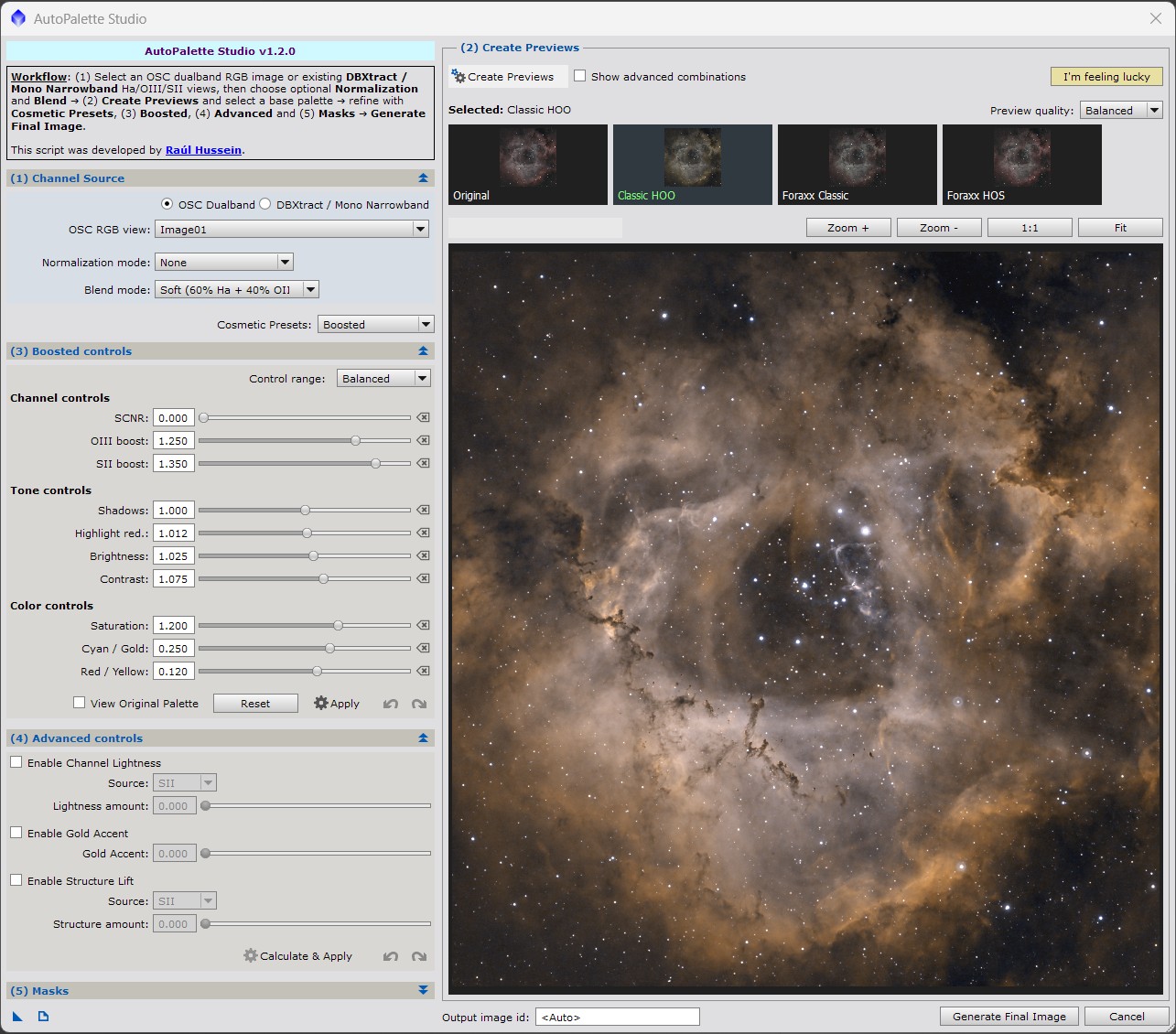
Task: Select DBXtract / Mono Narrowband option
Action: pyautogui.click(x=265, y=204)
